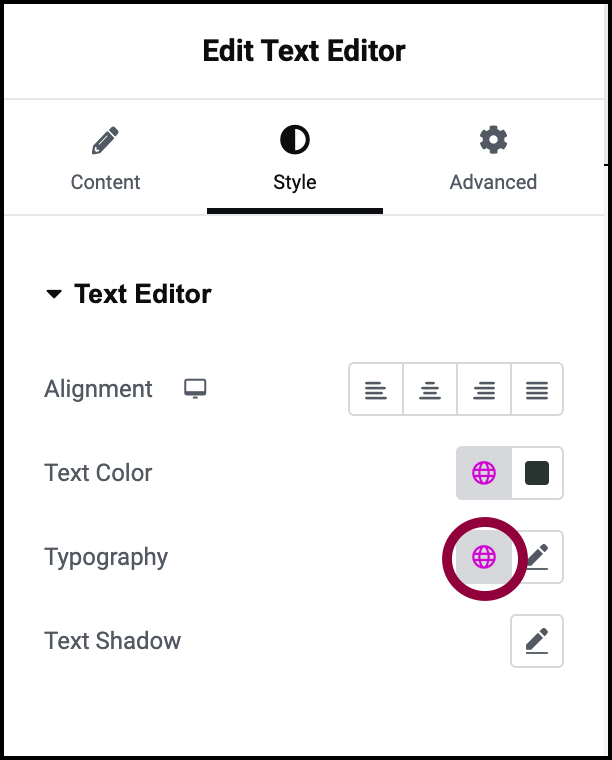Viewport: 612px width, 760px height.
Task: Click the Text Shadow label
Action: click(x=112, y=641)
